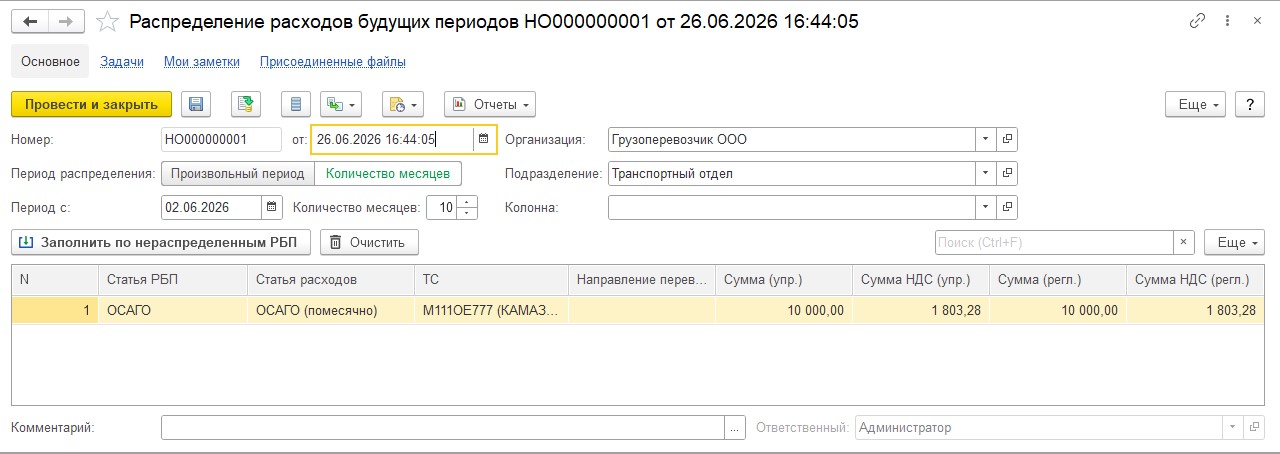
Task: Click the empty Колонна field
Action: pos(791,207)
